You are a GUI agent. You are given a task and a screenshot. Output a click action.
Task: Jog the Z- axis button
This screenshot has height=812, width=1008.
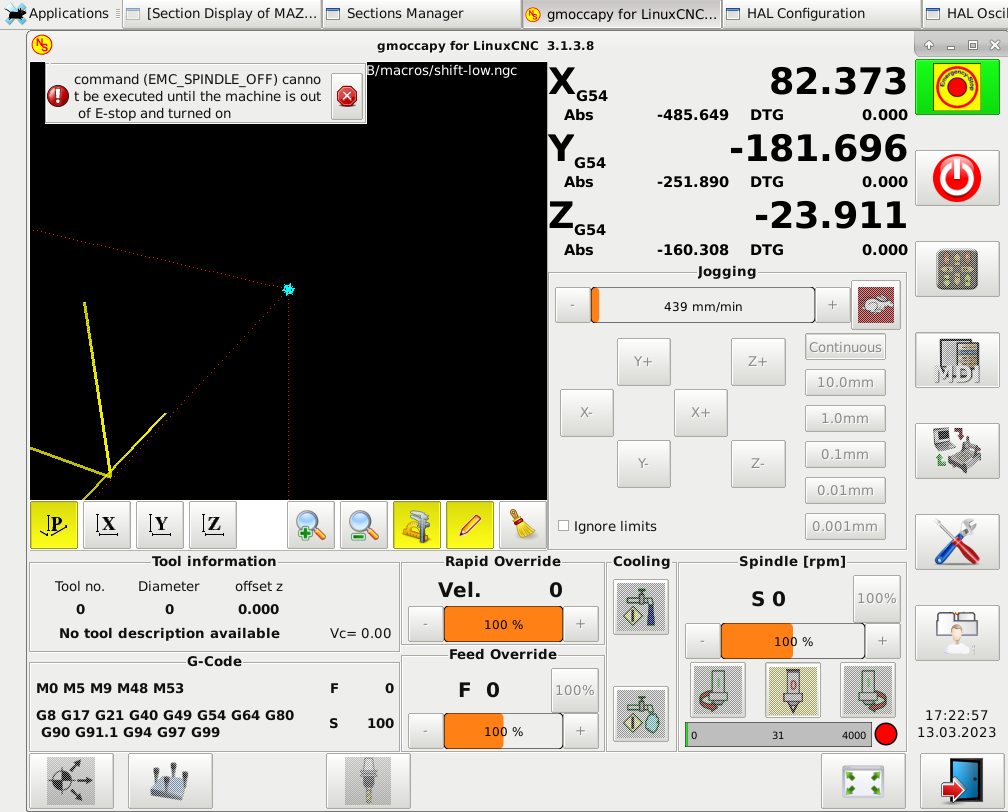coord(758,464)
